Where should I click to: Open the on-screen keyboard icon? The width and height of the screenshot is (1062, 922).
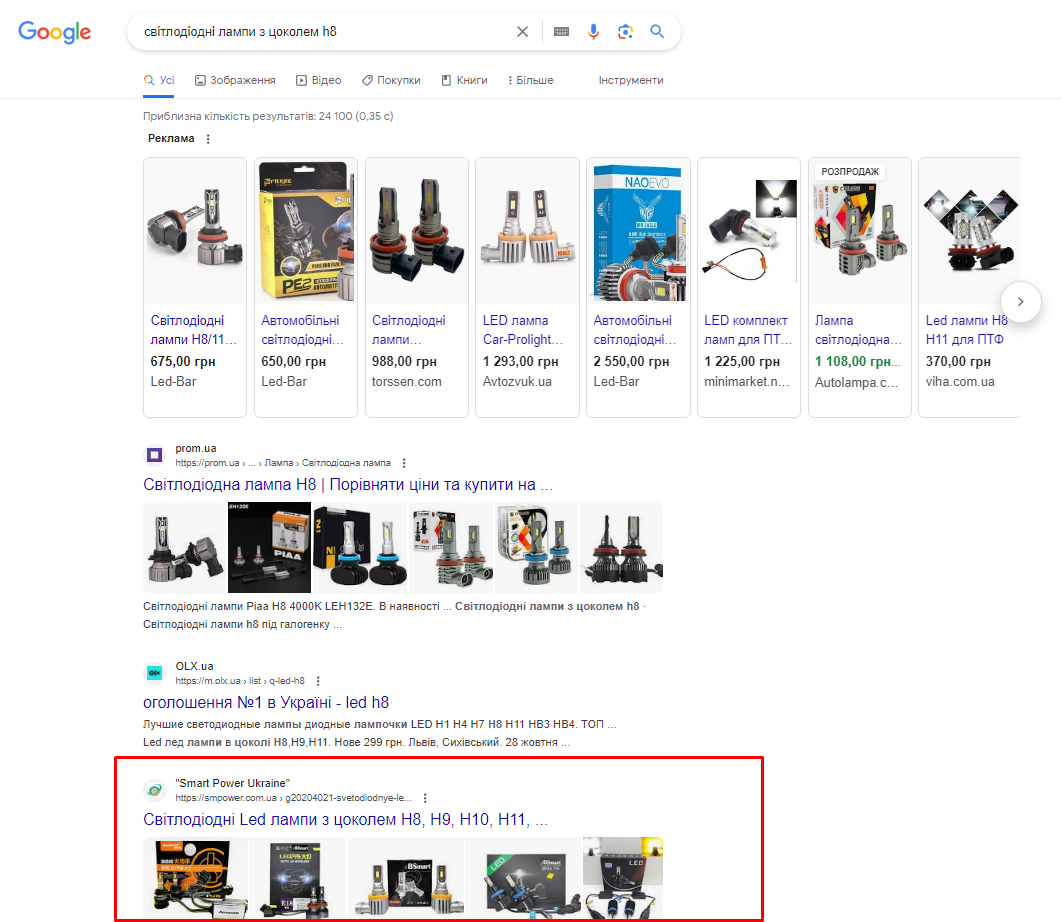point(561,31)
